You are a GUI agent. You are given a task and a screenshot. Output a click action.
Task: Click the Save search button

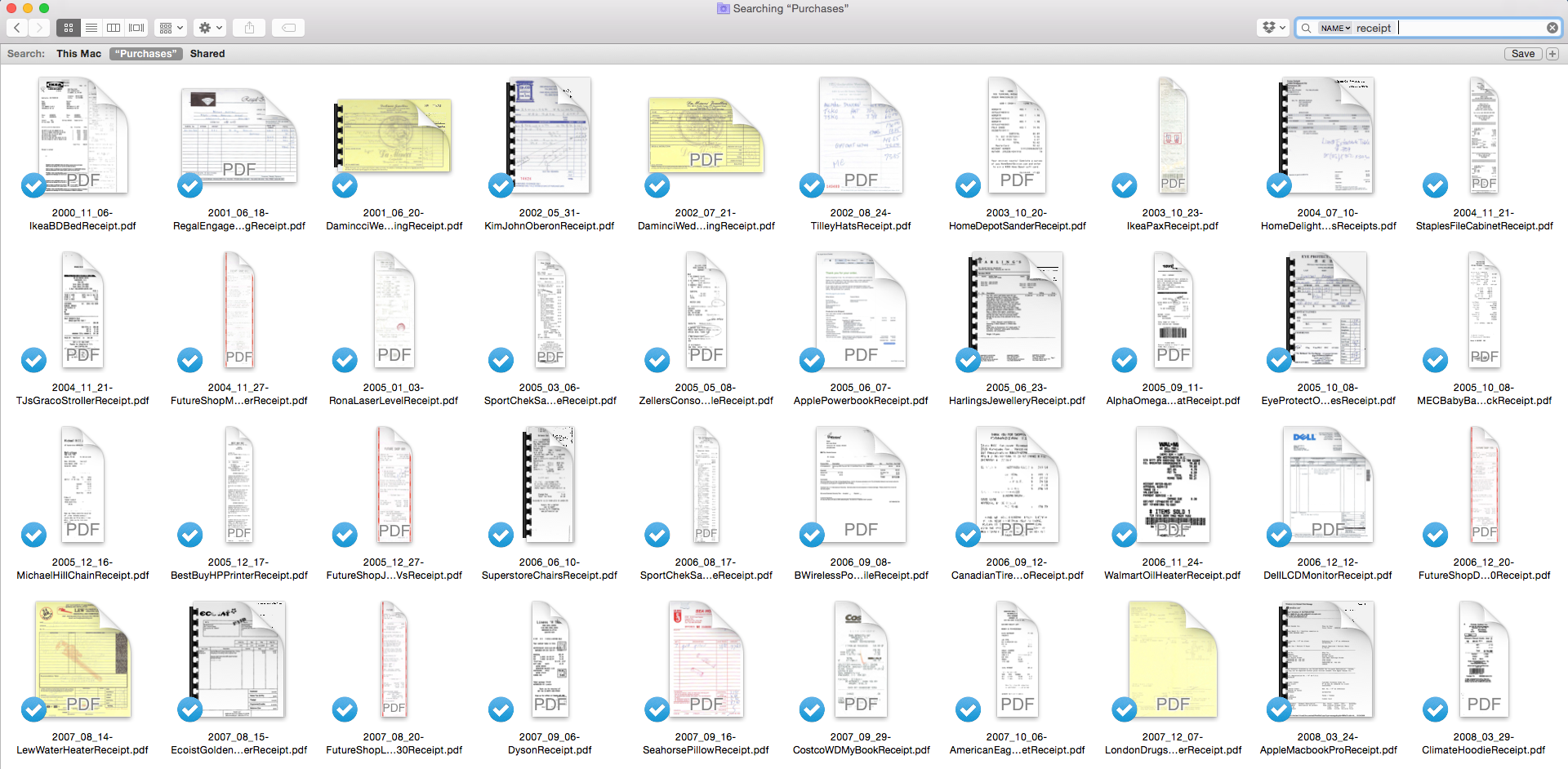pos(1522,53)
